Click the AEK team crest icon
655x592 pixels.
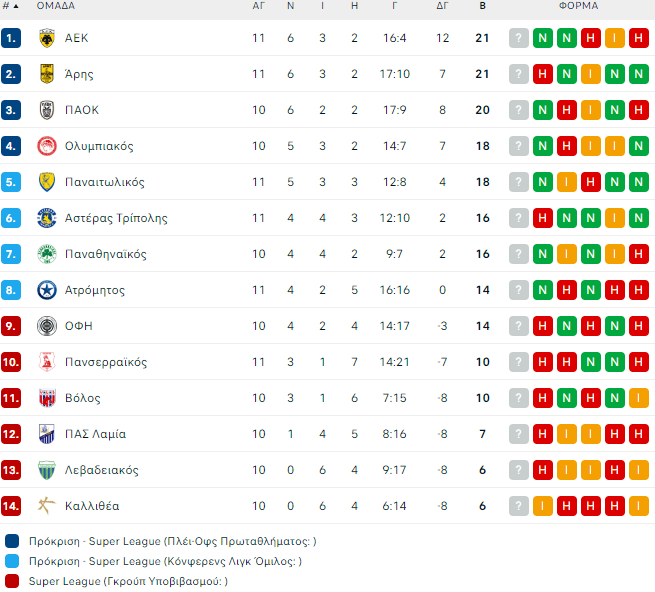[x=47, y=38]
